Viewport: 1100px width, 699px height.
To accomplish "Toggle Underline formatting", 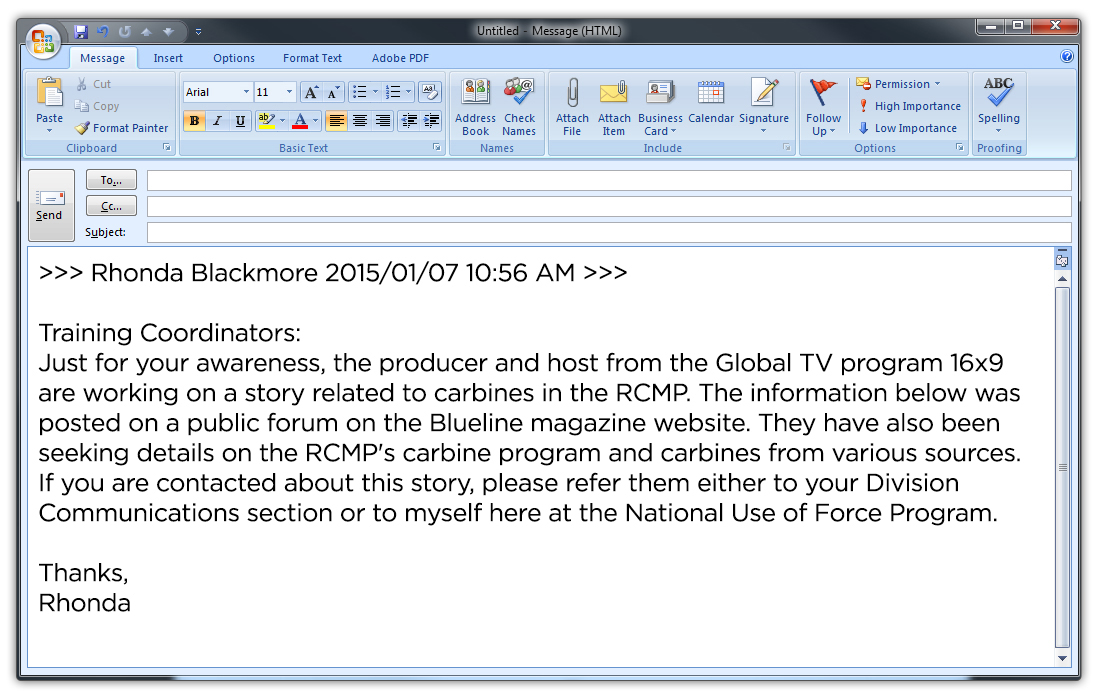I will pos(241,121).
